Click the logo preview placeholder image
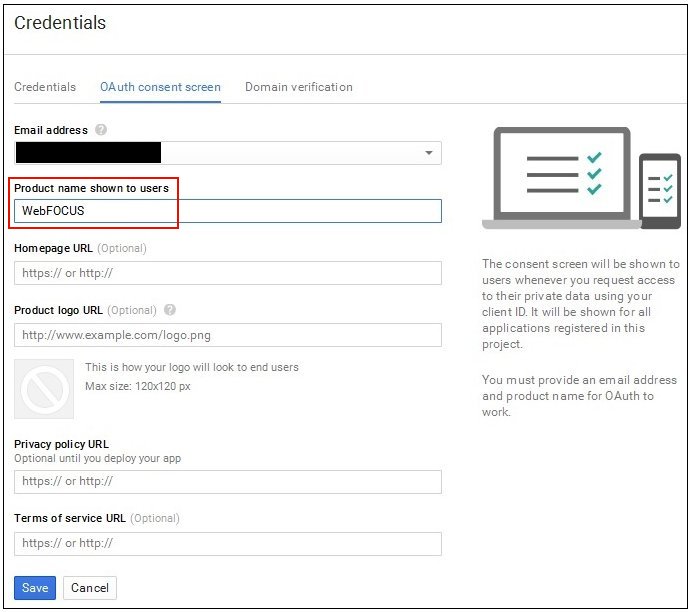The width and height of the screenshot is (690, 612). (44, 389)
